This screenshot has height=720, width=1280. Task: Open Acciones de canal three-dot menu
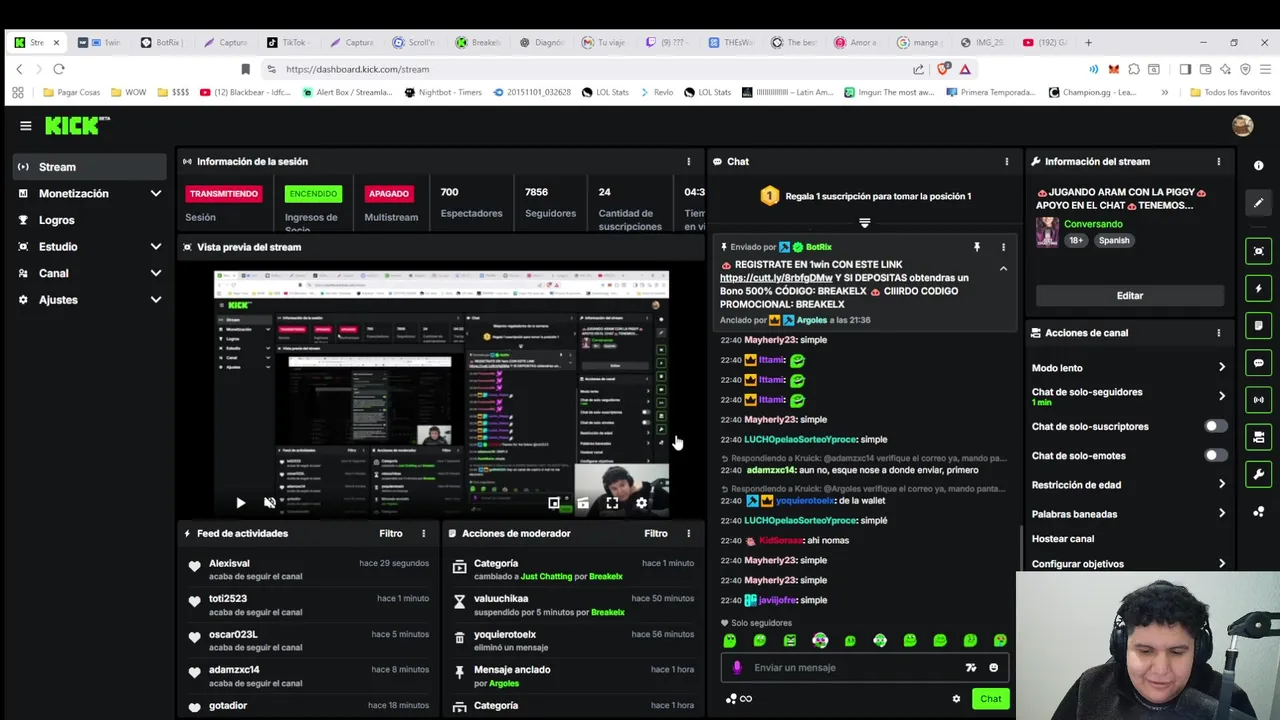(1218, 333)
